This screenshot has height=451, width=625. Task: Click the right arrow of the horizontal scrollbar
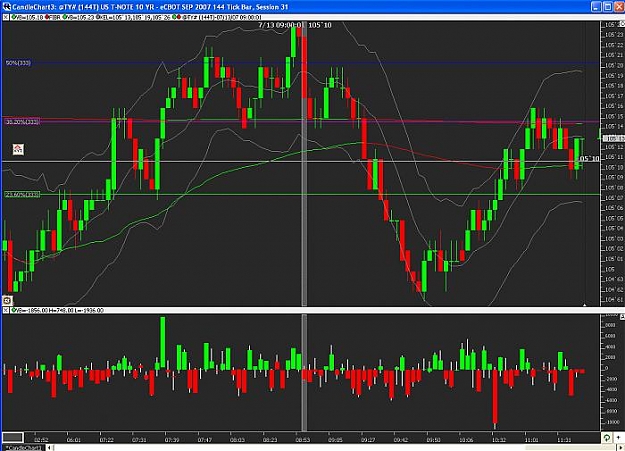[x=620, y=448]
